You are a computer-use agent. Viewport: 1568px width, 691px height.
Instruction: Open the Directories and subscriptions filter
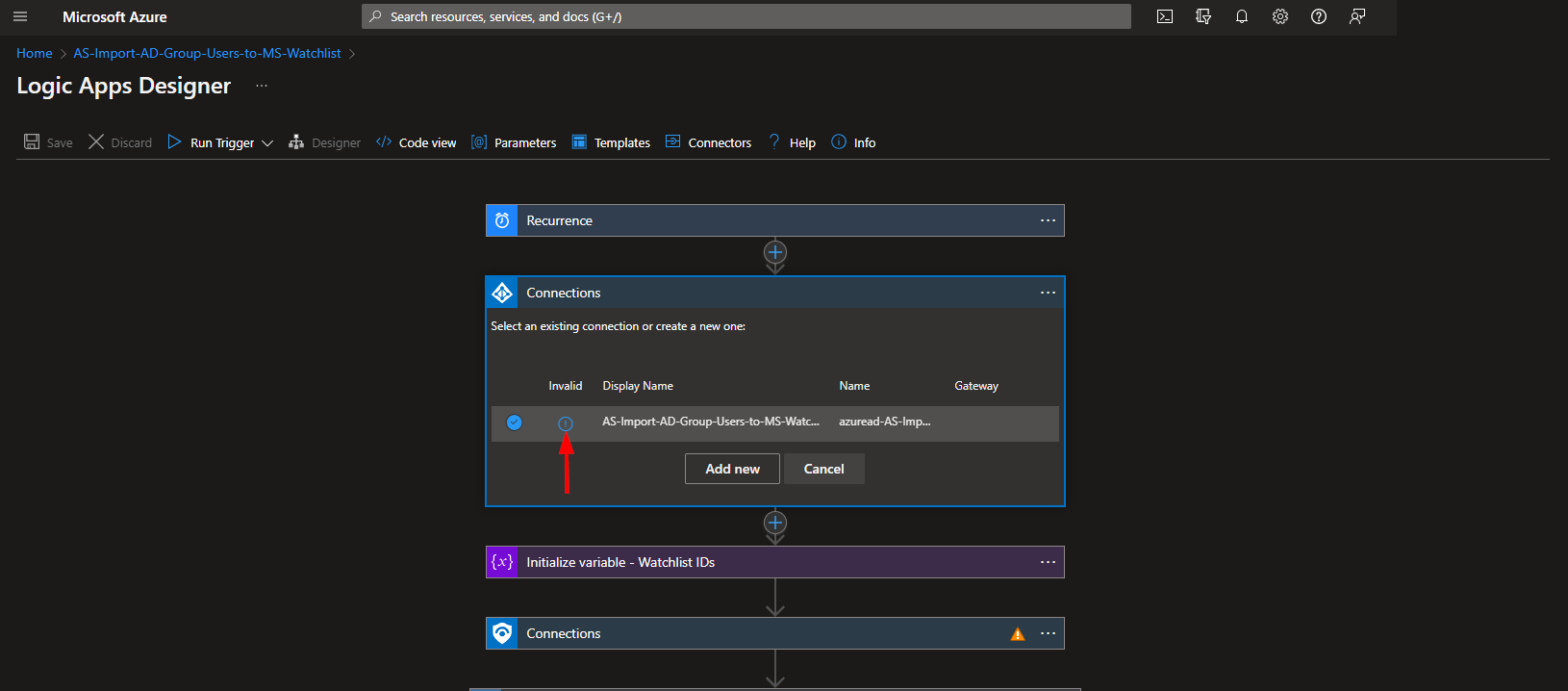(1203, 16)
